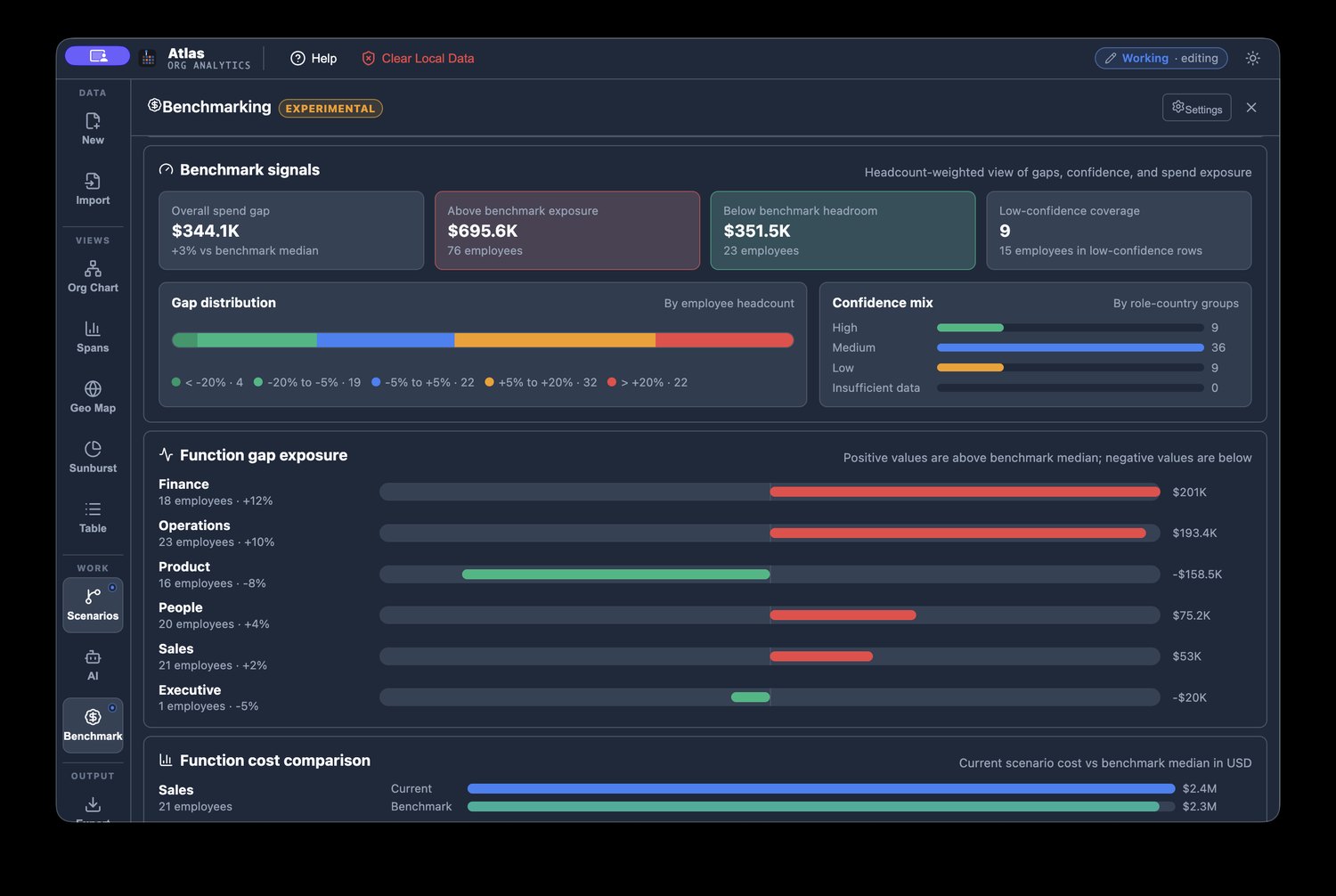The width and height of the screenshot is (1336, 896).
Task: Click the Insufficient data confidence bar
Action: [1071, 387]
